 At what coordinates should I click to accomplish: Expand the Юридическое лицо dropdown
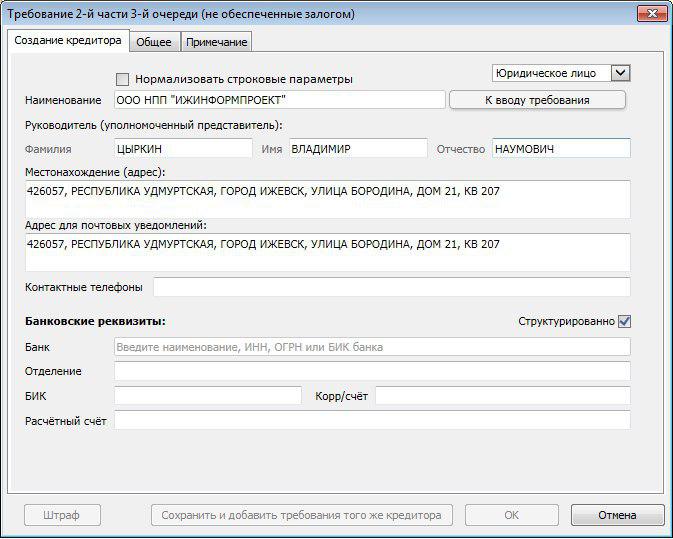620,73
